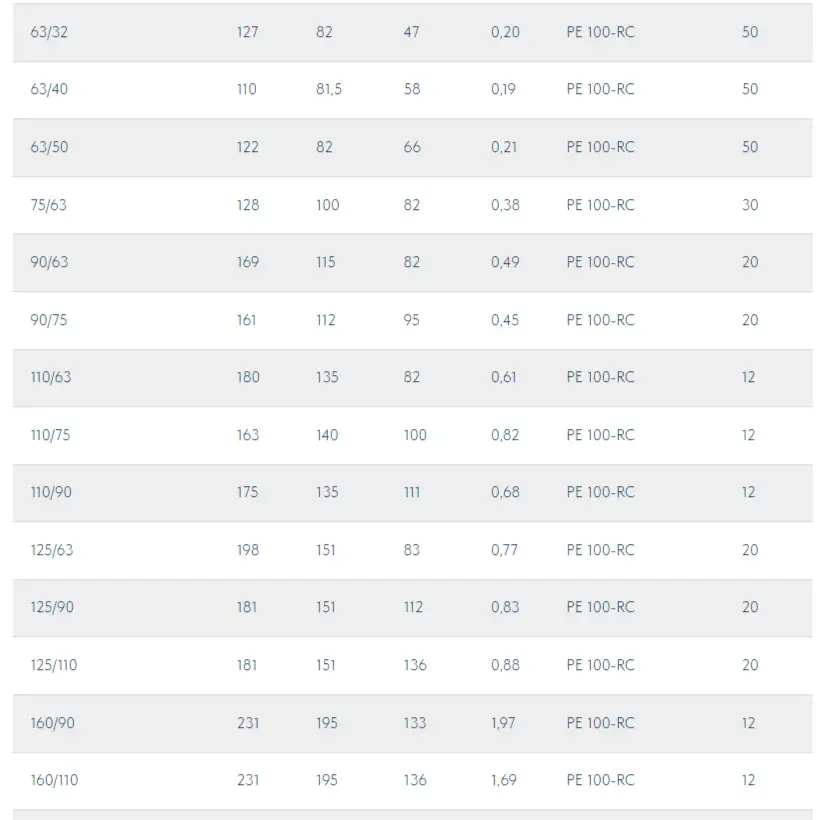831x820 pixels.
Task: Click the 63/32 size cell
Action: (49, 32)
